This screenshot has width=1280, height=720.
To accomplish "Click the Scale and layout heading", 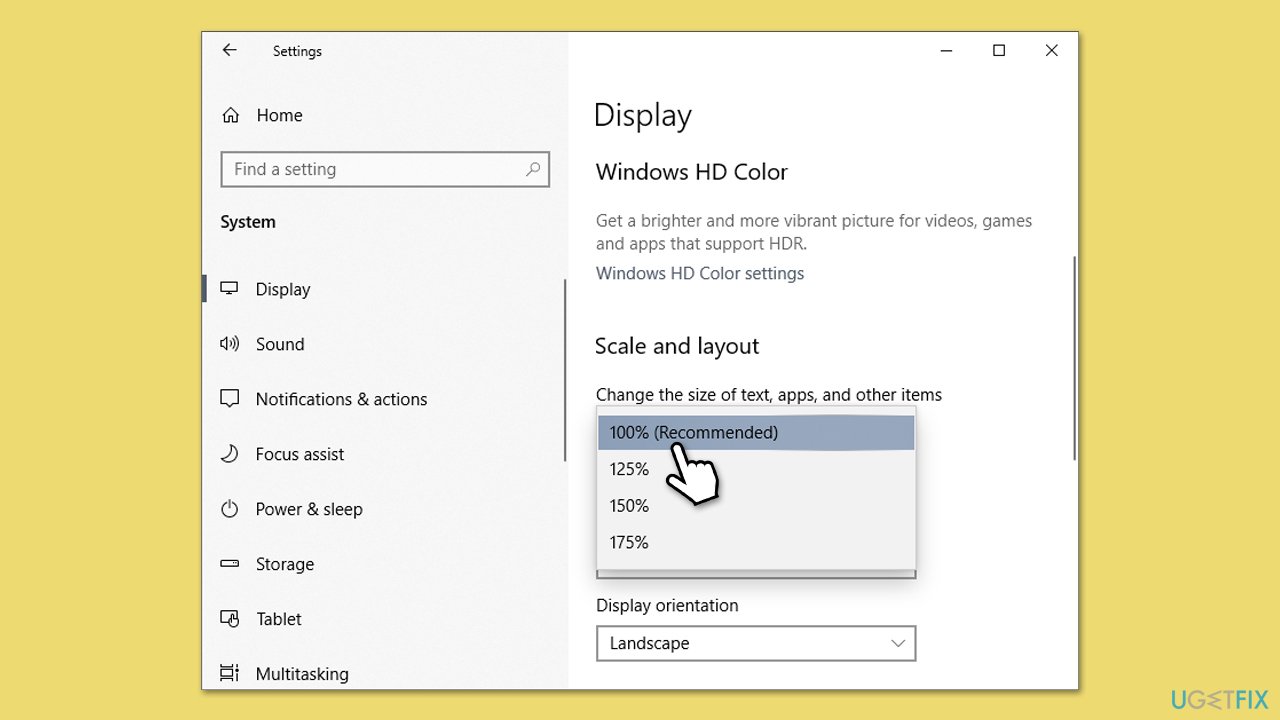I will click(x=677, y=346).
